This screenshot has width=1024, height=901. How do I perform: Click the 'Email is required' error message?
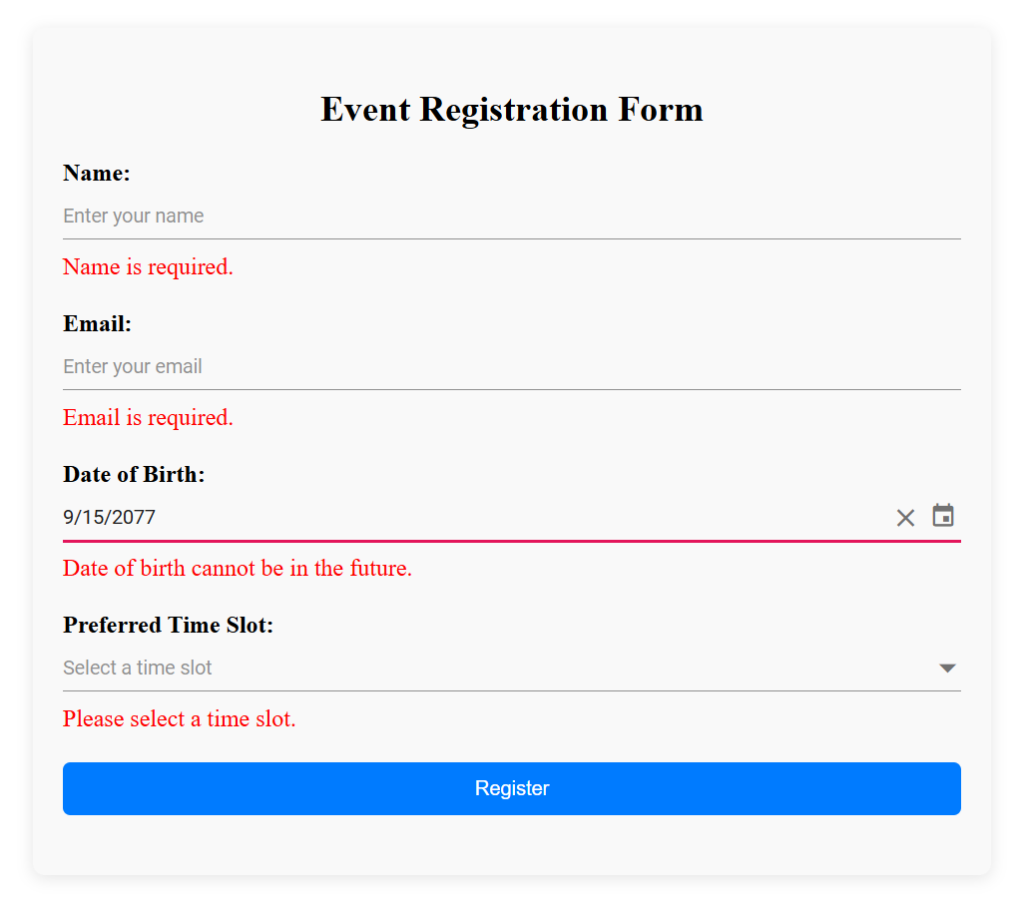147,417
